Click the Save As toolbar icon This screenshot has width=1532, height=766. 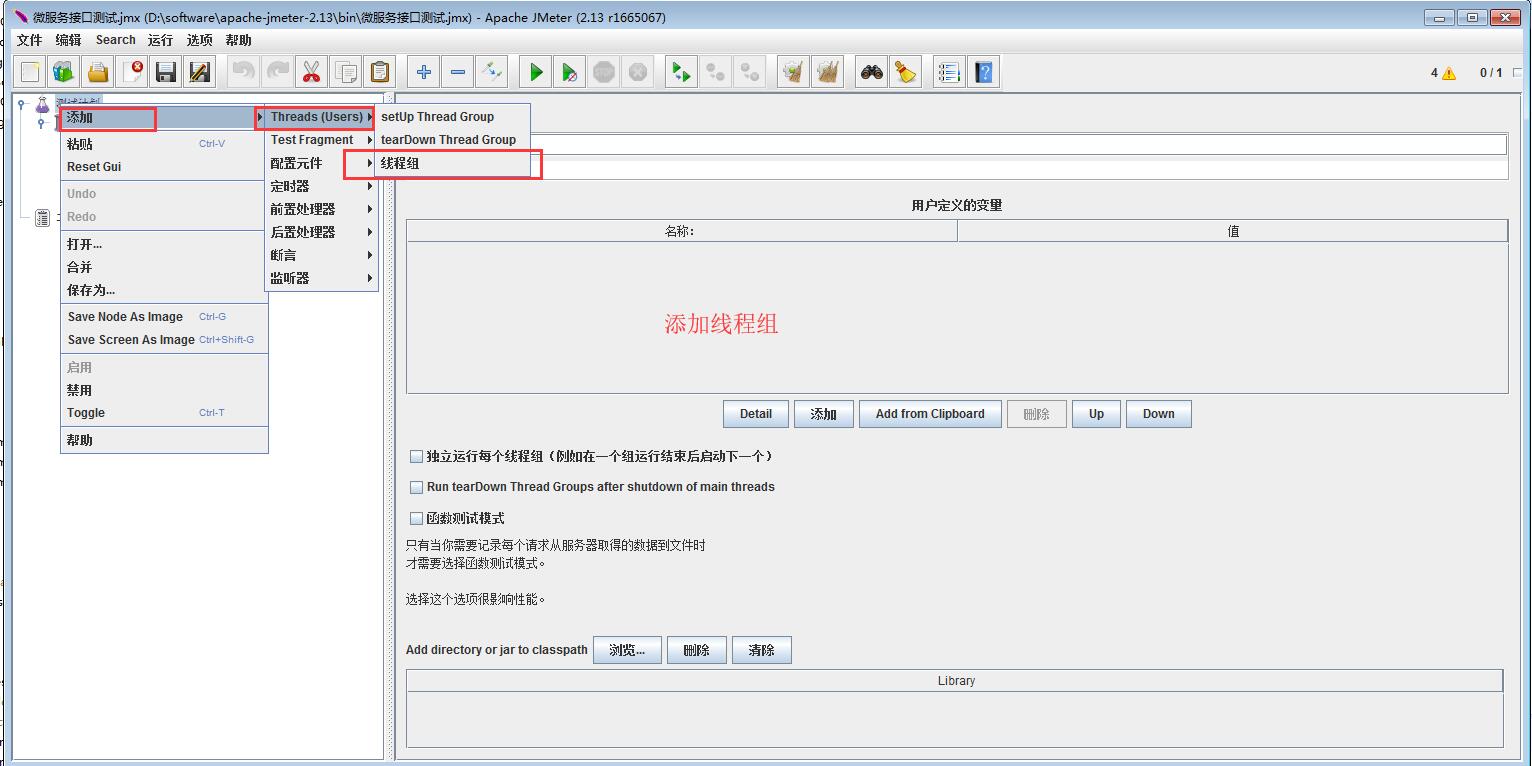200,72
